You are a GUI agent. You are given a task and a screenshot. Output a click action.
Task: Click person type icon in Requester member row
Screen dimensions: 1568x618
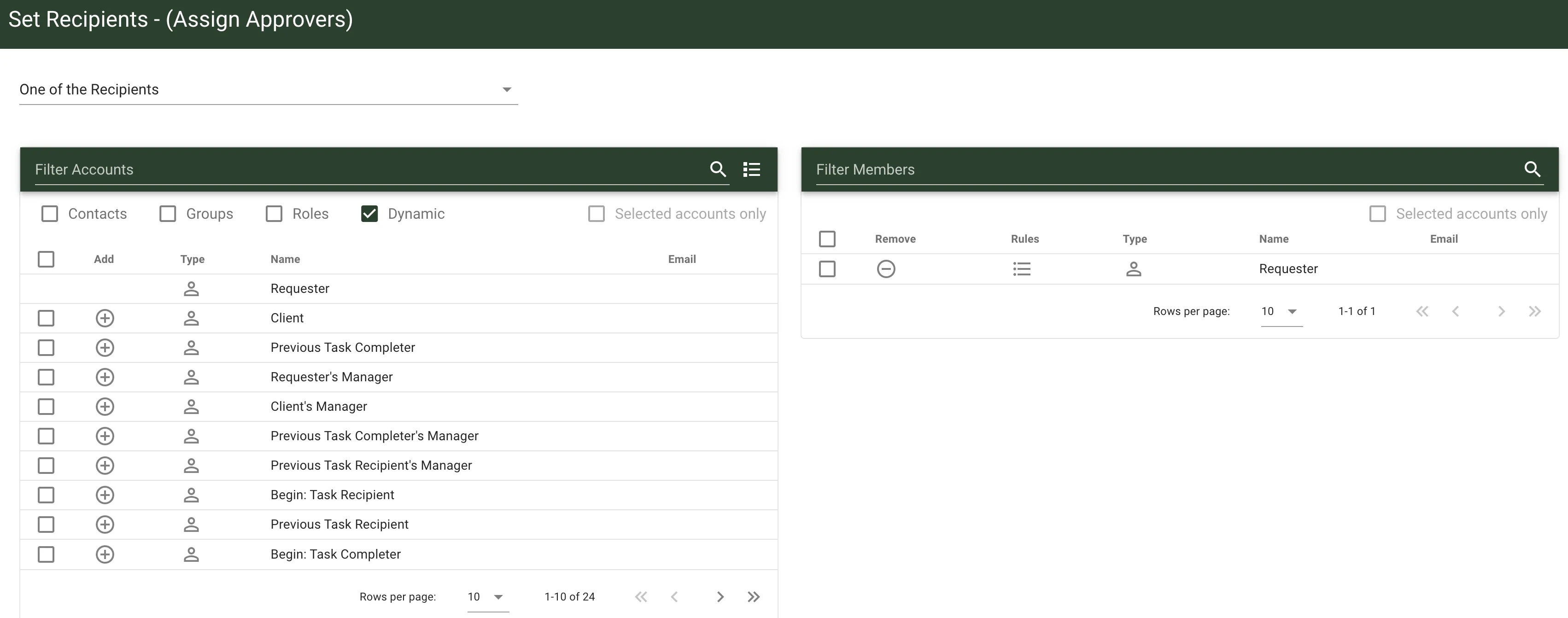pos(1133,269)
